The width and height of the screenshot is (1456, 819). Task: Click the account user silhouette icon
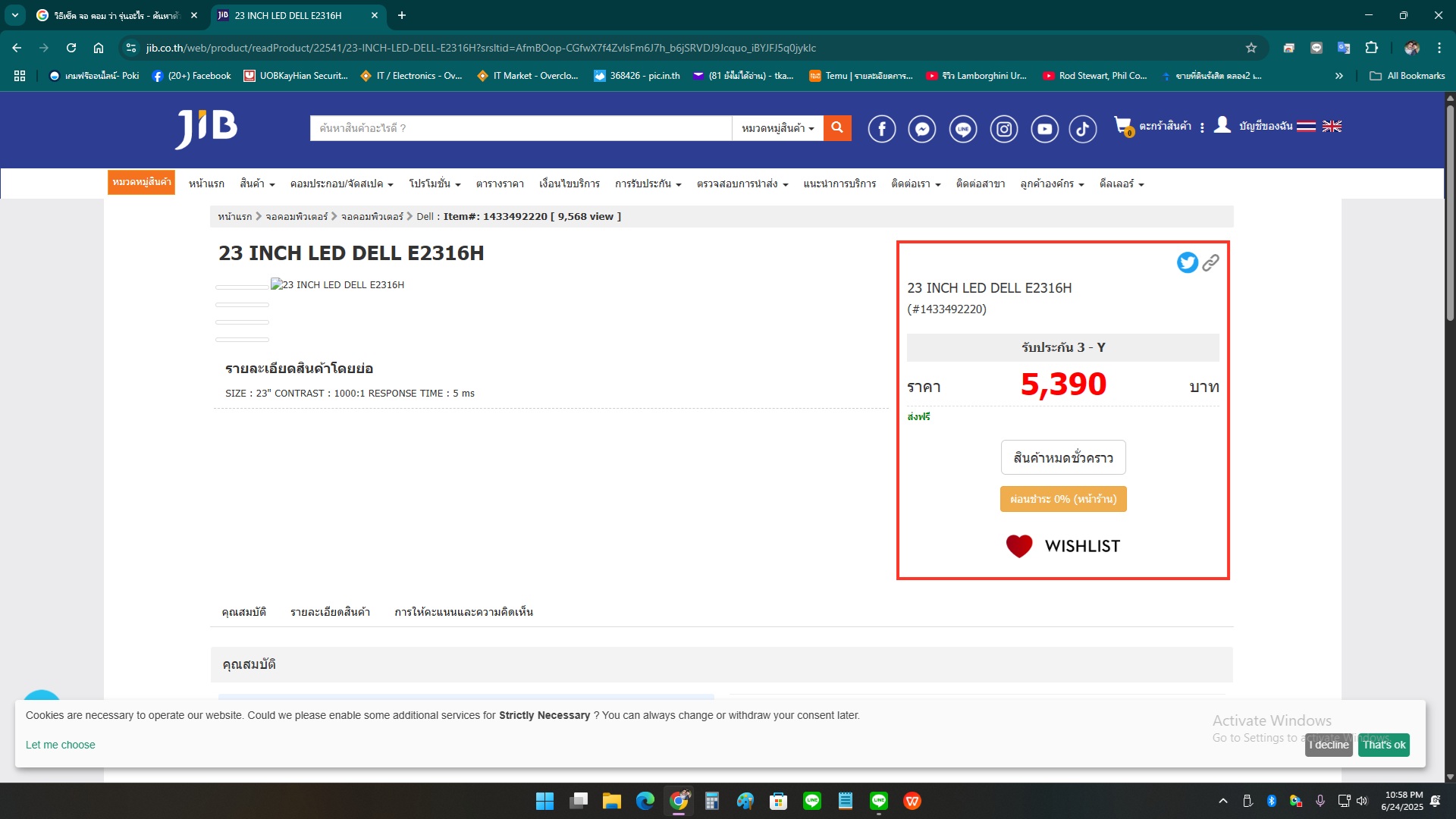point(1222,125)
